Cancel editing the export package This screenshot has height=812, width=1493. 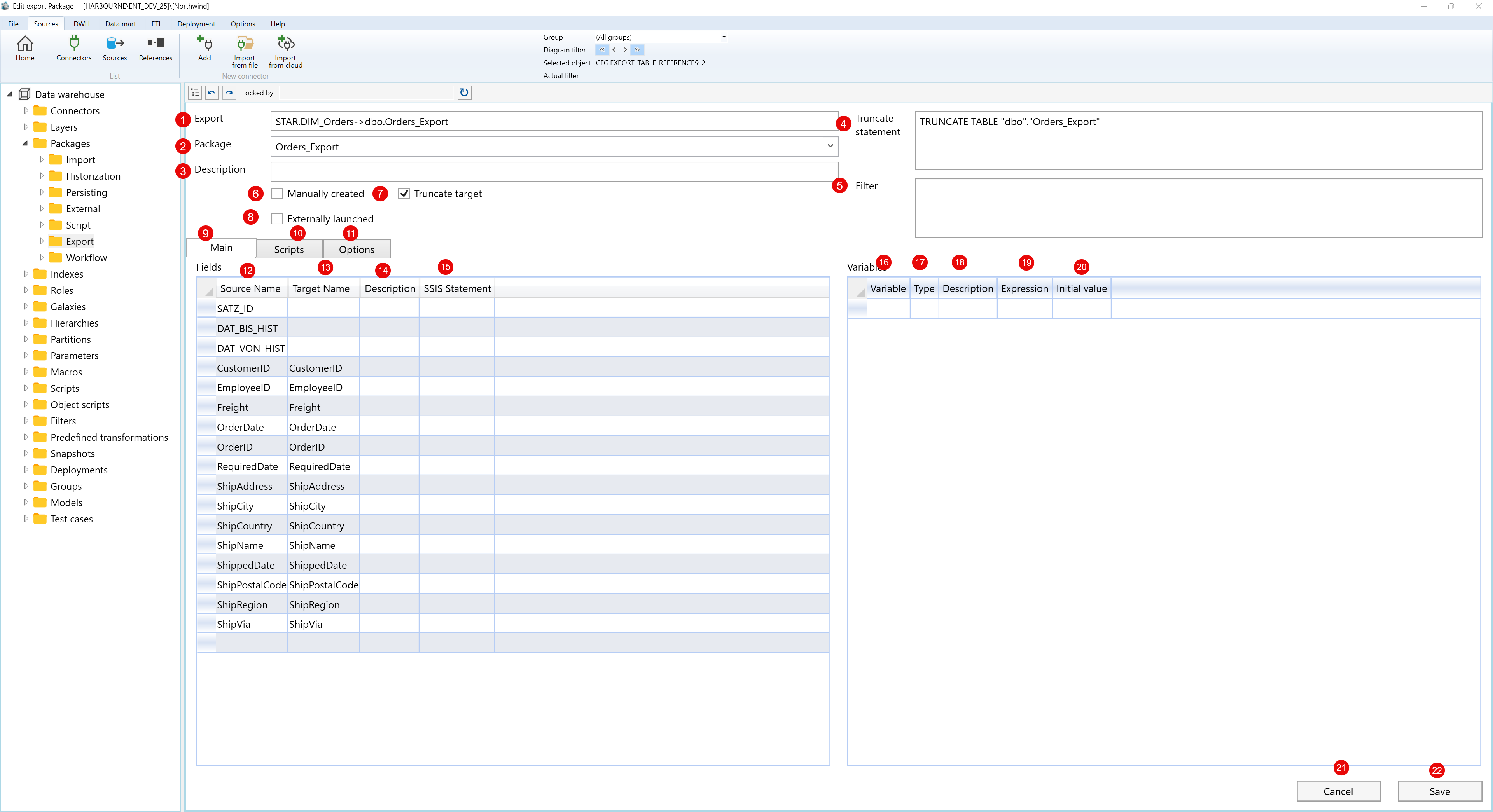pos(1337,791)
